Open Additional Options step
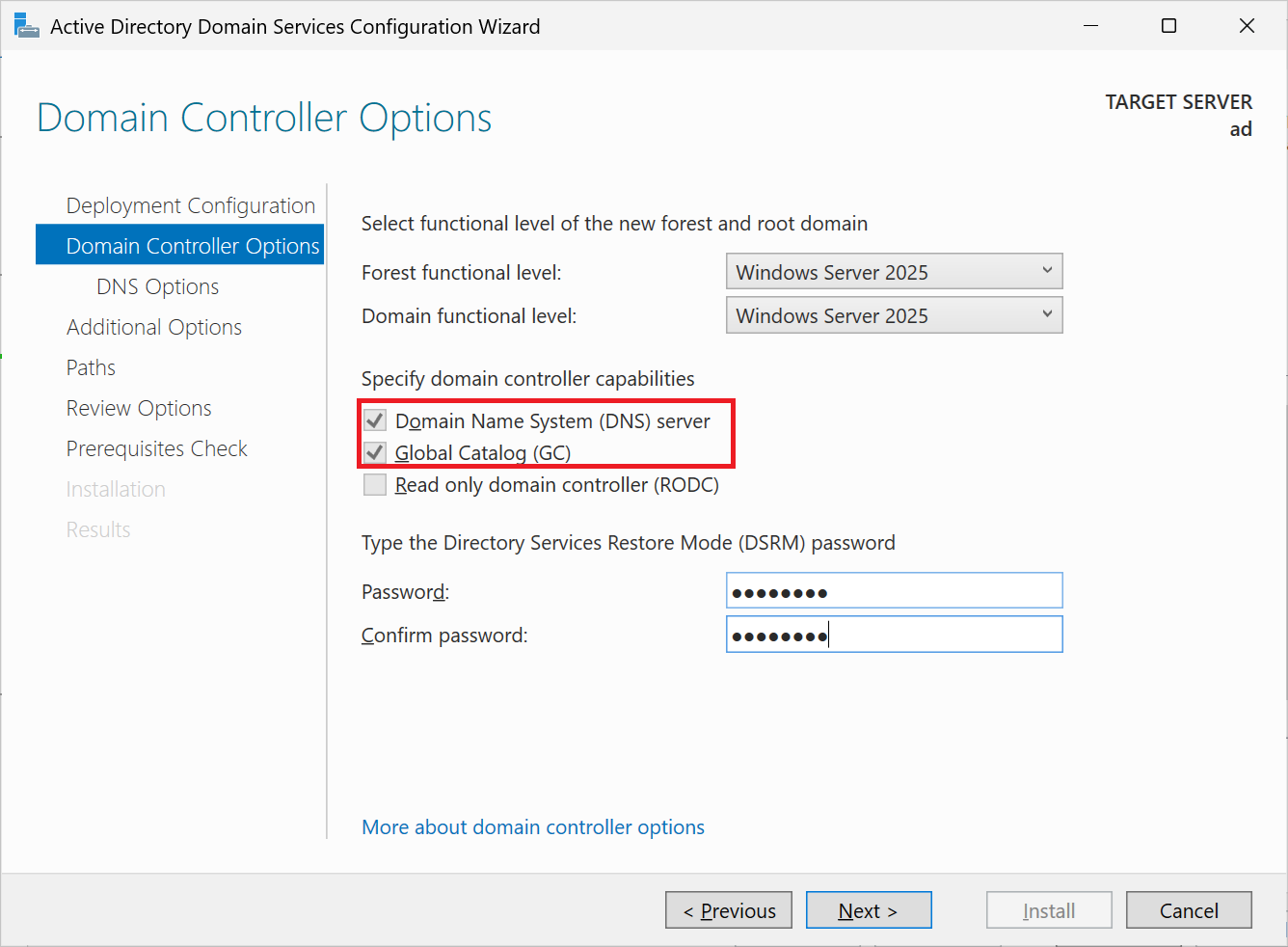Screen dimensions: 1288x947 point(154,327)
